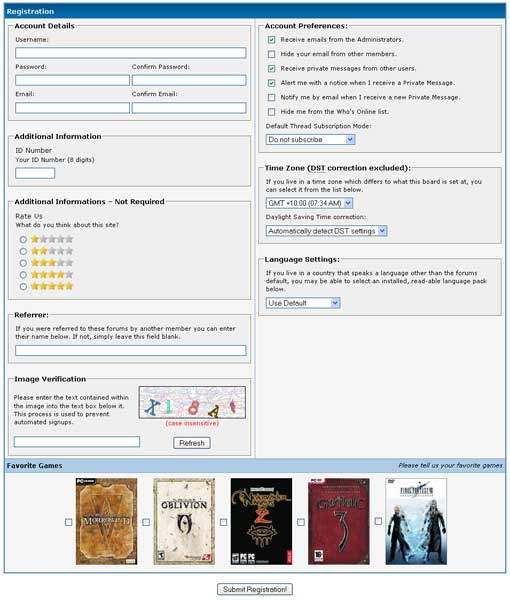Click the Refresh captcha button

pyautogui.click(x=192, y=443)
